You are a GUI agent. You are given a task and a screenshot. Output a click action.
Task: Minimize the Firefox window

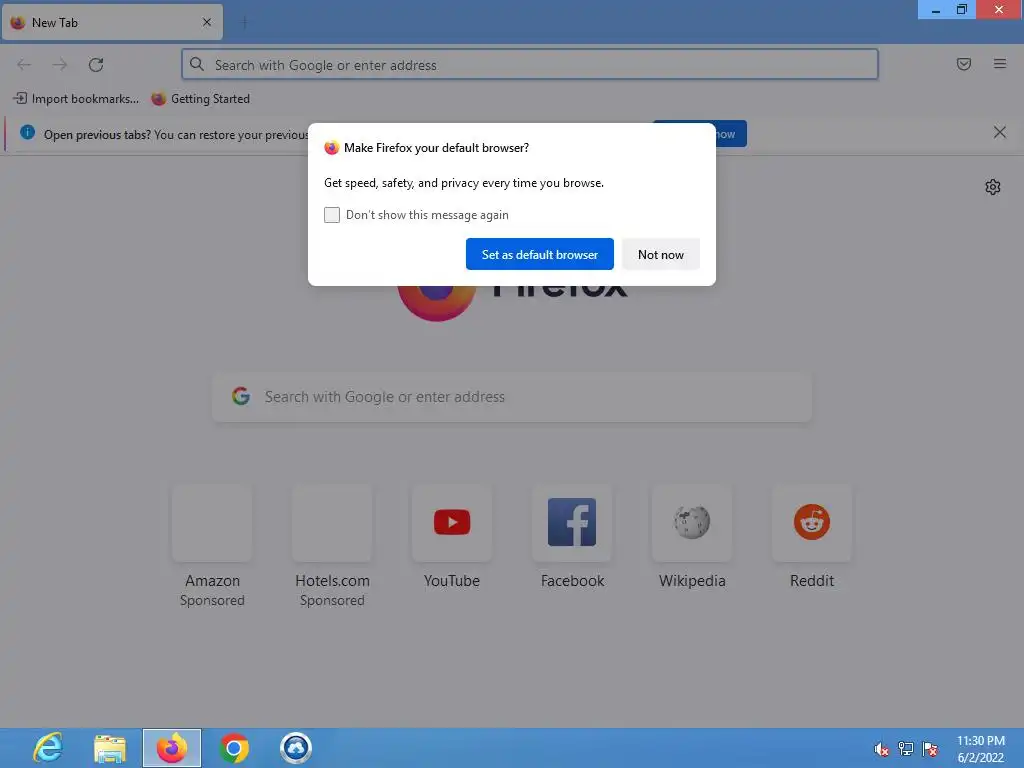click(935, 9)
